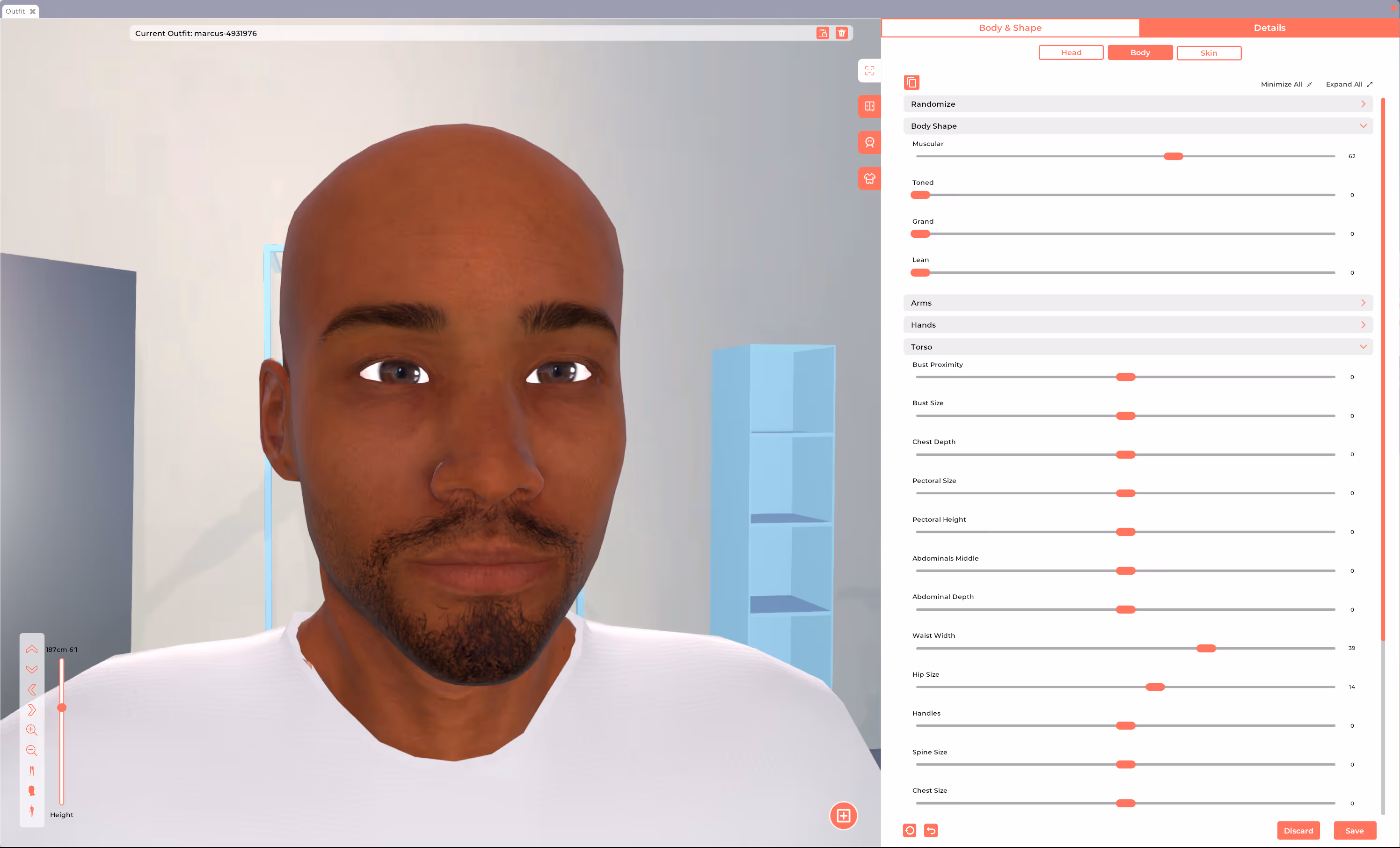This screenshot has width=1400, height=848.
Task: Open the split panel layout icon
Action: click(x=869, y=106)
